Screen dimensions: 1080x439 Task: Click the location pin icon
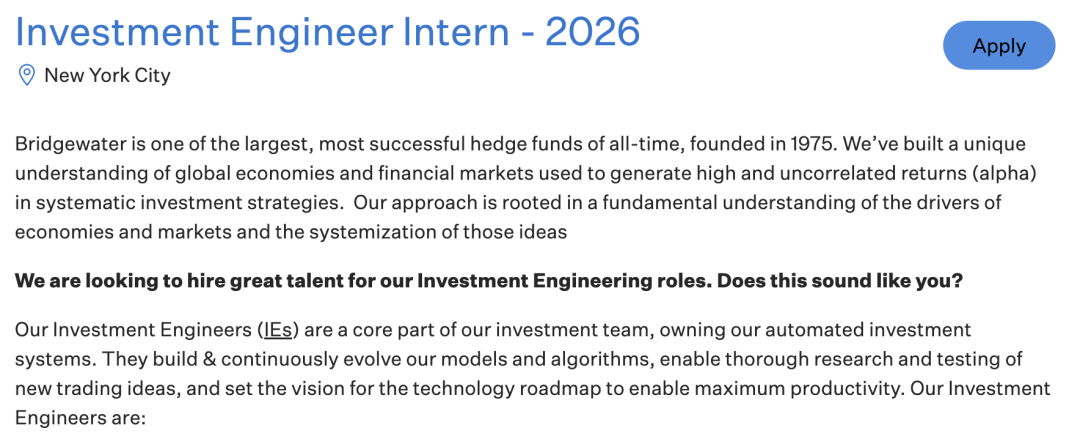point(26,74)
